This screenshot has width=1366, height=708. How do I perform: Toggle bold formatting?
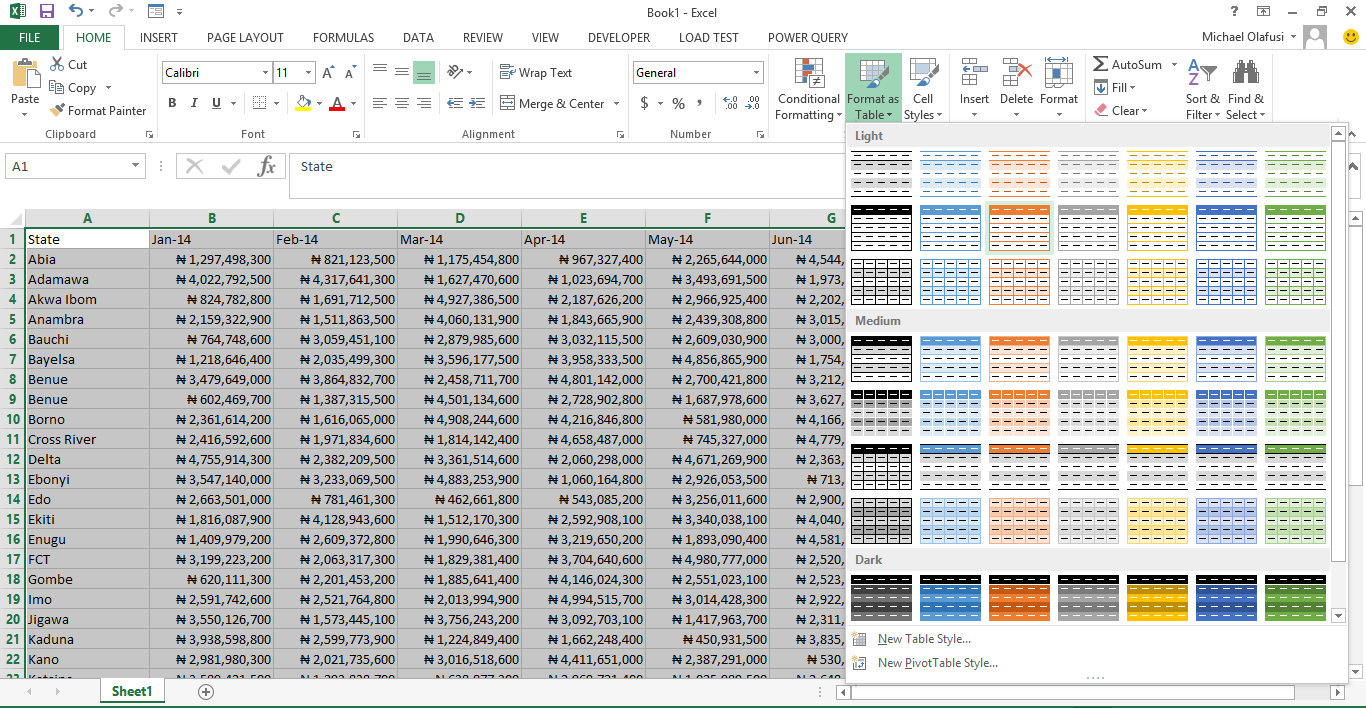pyautogui.click(x=171, y=103)
